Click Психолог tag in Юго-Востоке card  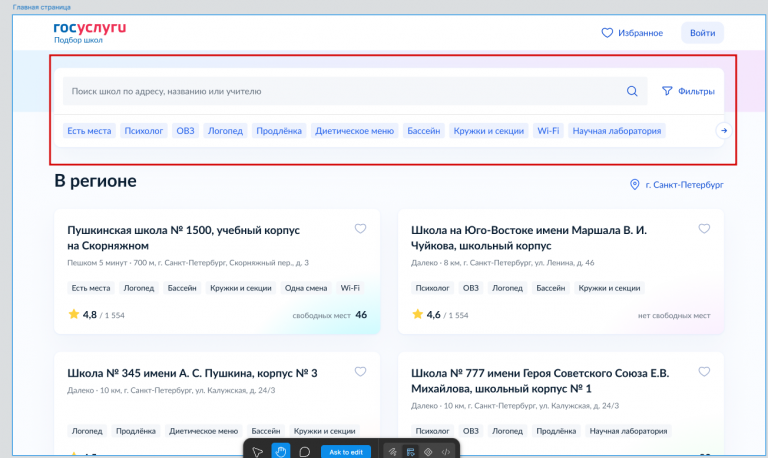coord(432,288)
